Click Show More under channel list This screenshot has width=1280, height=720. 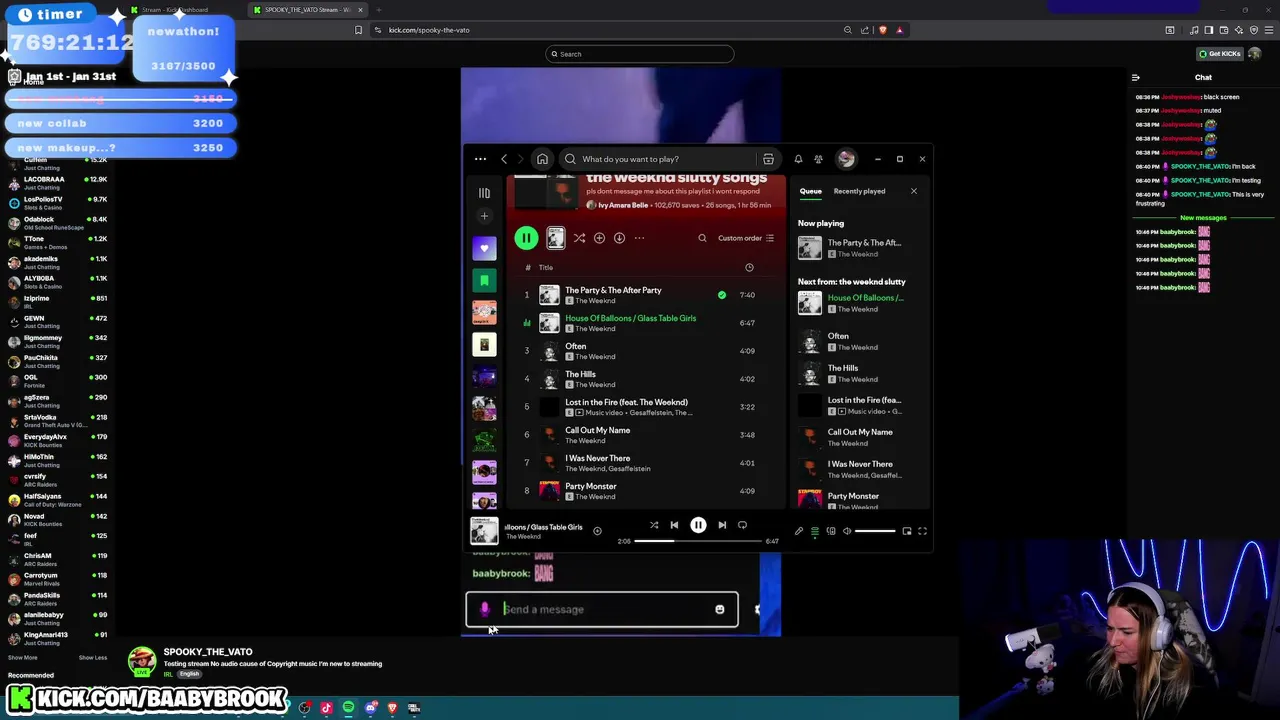click(x=22, y=658)
